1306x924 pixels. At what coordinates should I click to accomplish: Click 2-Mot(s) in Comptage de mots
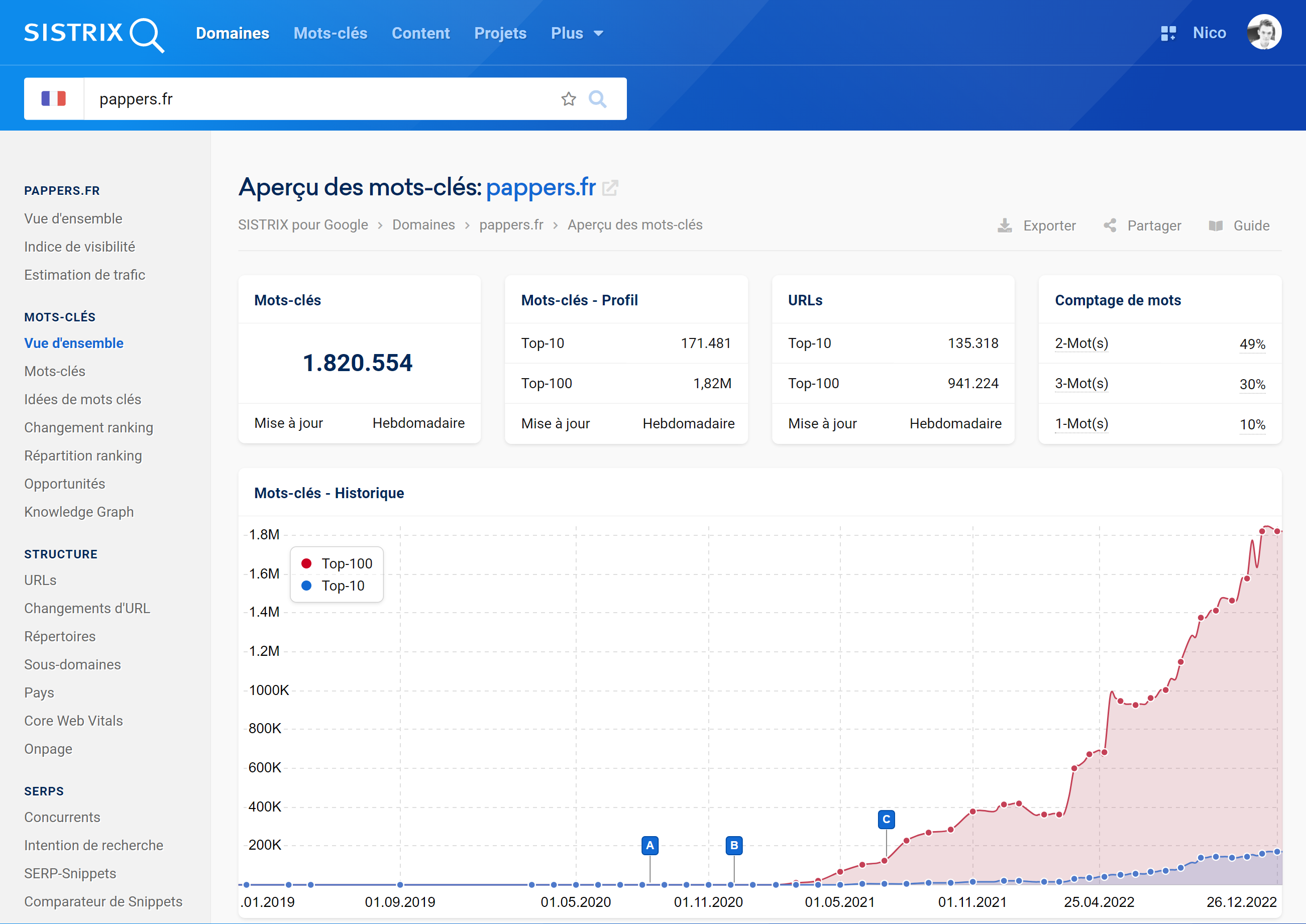(x=1082, y=343)
